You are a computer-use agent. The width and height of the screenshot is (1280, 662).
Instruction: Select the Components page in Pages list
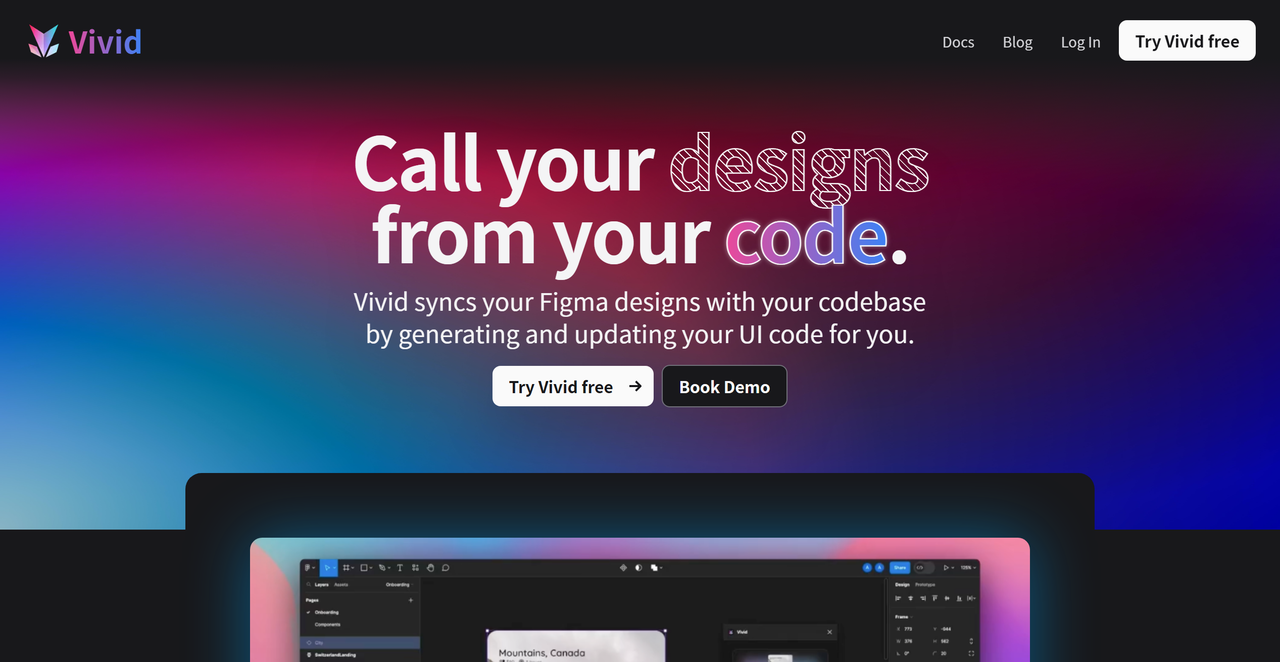pyautogui.click(x=327, y=624)
